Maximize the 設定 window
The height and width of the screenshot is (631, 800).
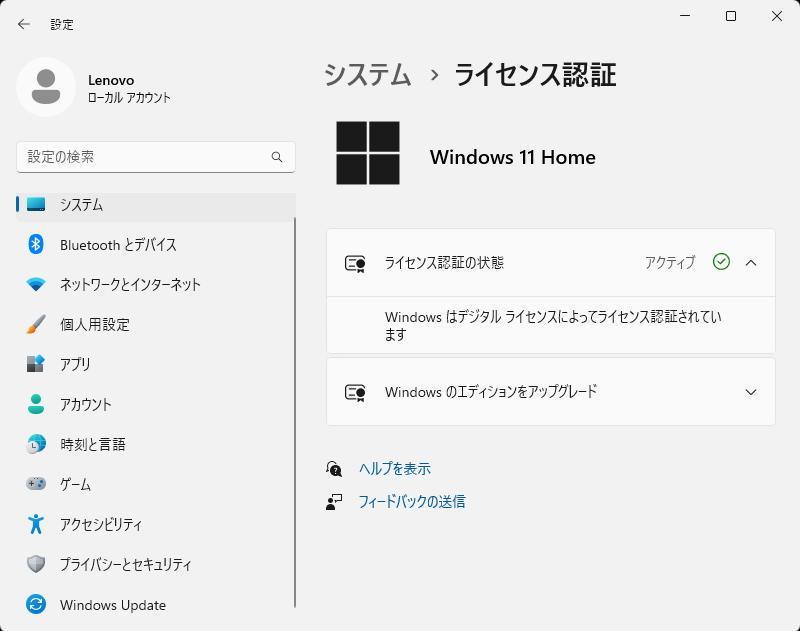point(731,16)
